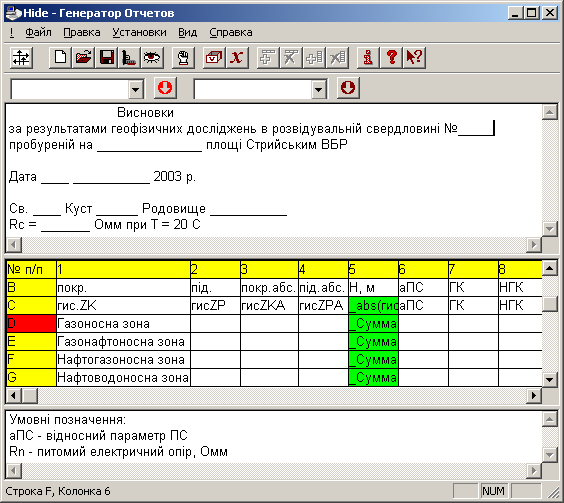Viewport: 564px width, 503px height.
Task: Open the second combo box dropdown arrow
Action: [x=319, y=89]
